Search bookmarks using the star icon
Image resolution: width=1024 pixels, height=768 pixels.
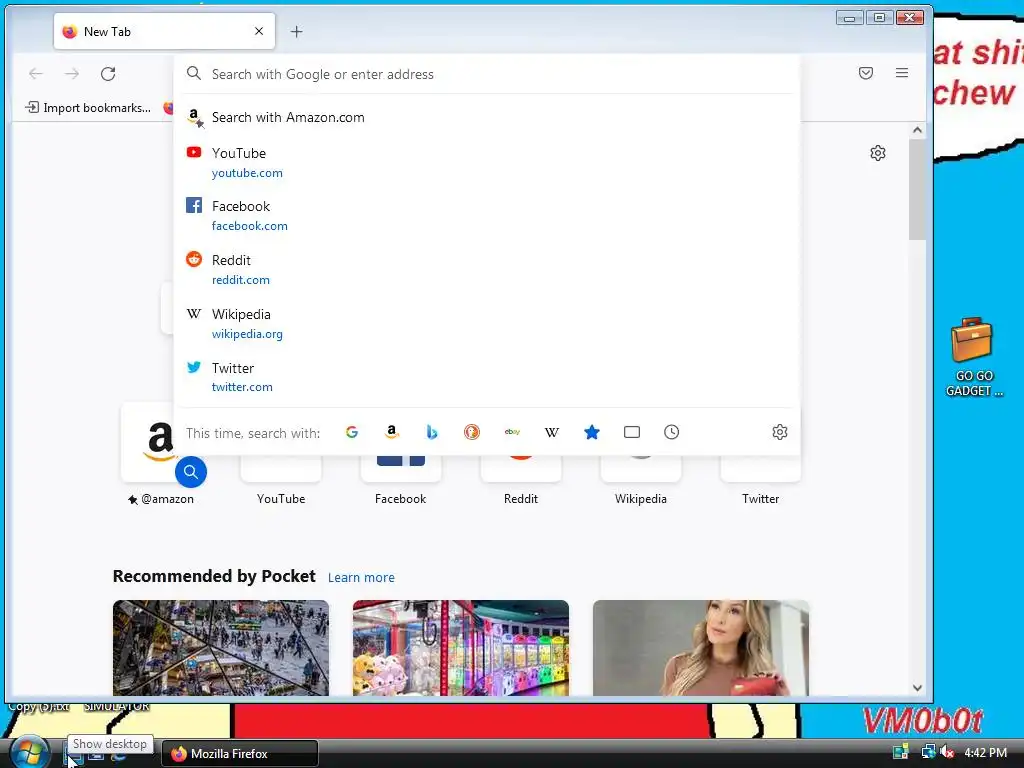[592, 432]
